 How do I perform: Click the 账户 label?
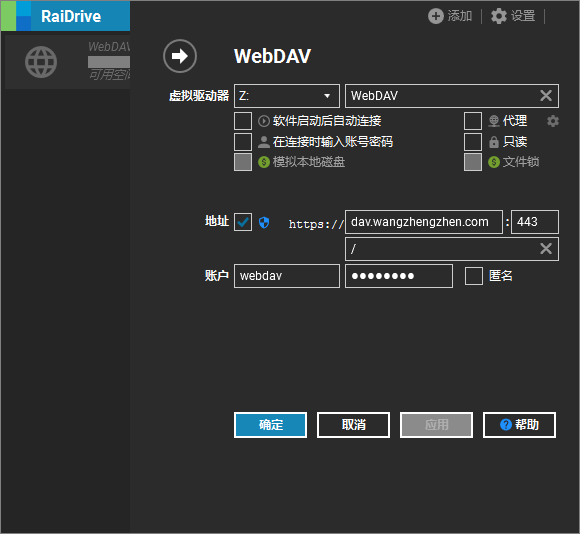[217, 276]
